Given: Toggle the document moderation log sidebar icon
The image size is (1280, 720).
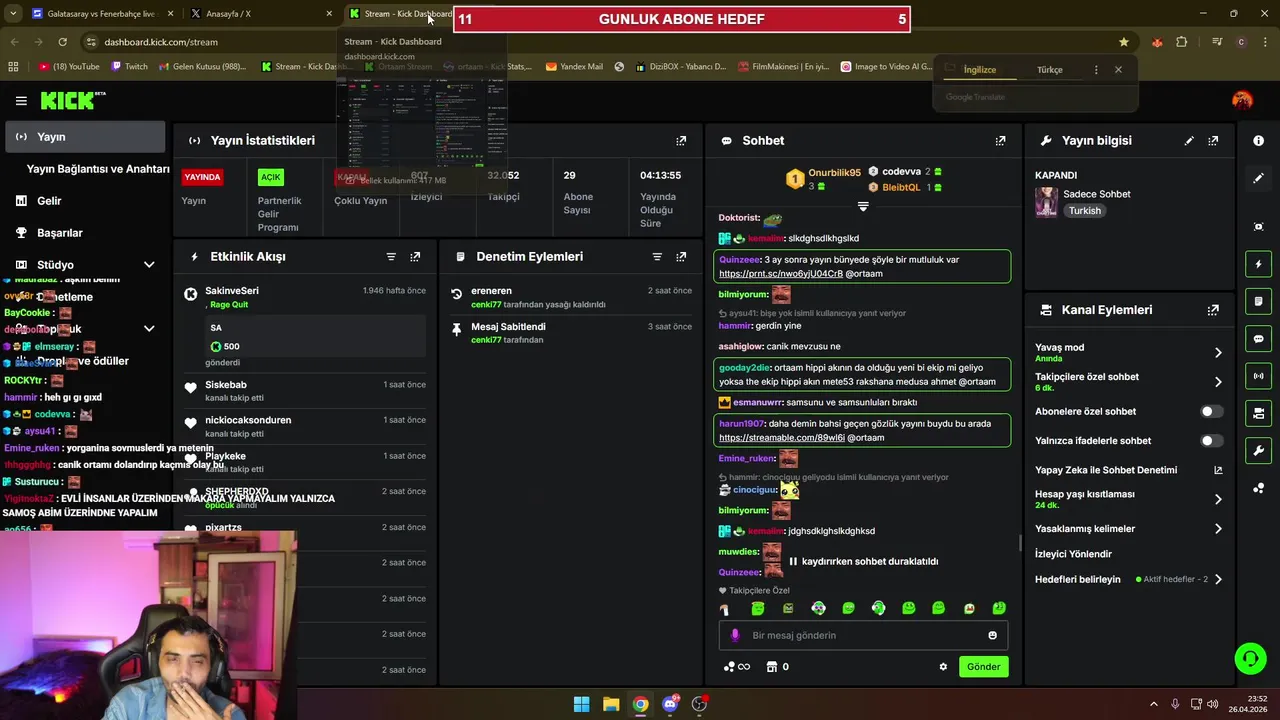Looking at the screenshot, I should 1258,301.
